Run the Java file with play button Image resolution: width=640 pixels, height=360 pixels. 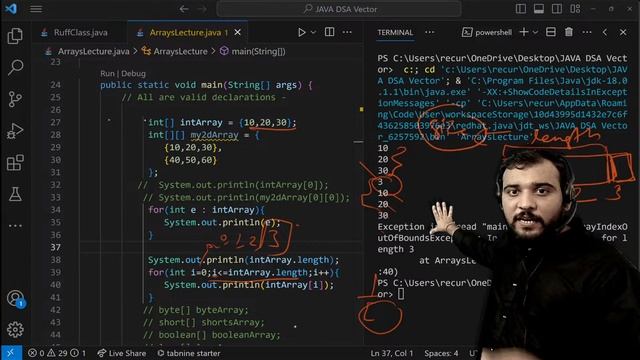(x=301, y=32)
